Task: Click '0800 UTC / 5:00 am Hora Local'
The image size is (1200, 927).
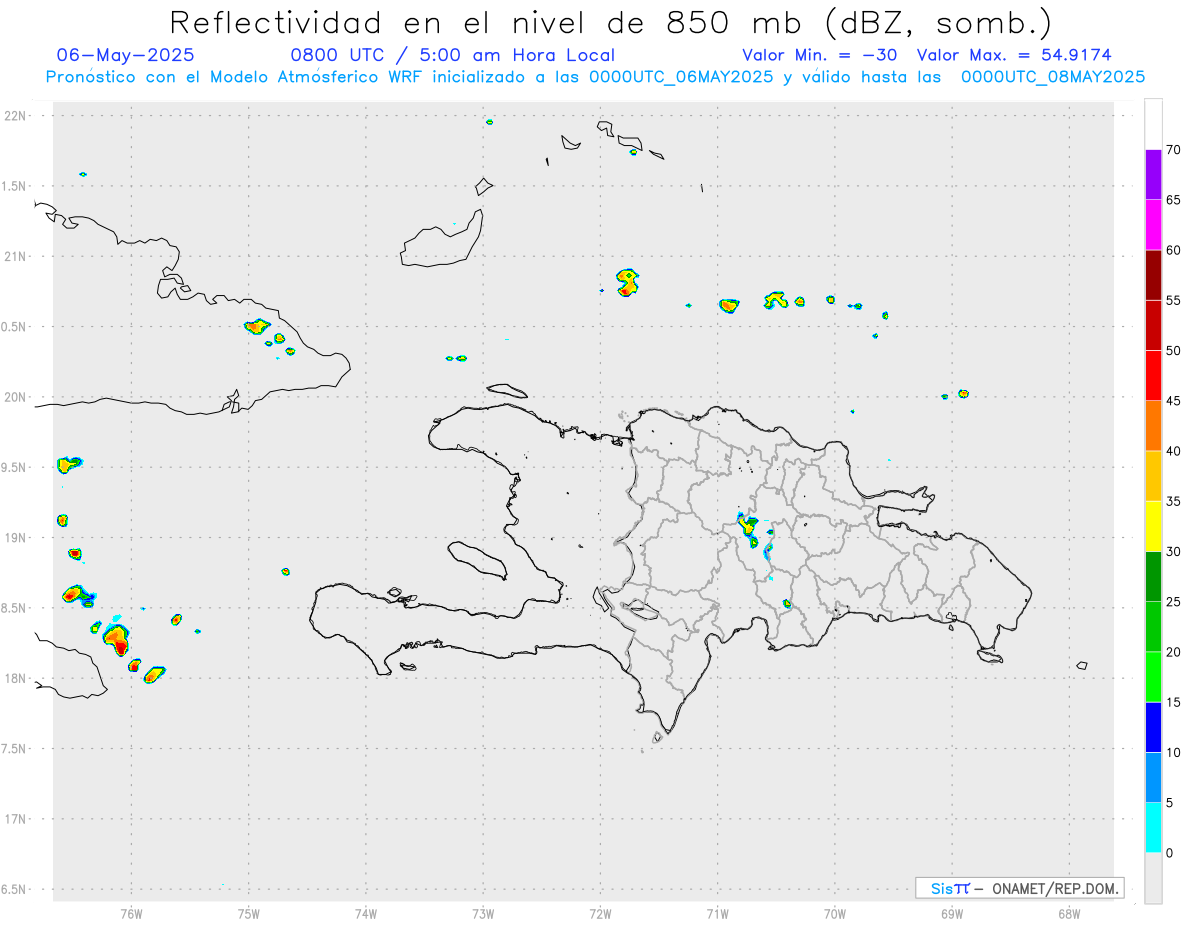Action: tap(452, 55)
